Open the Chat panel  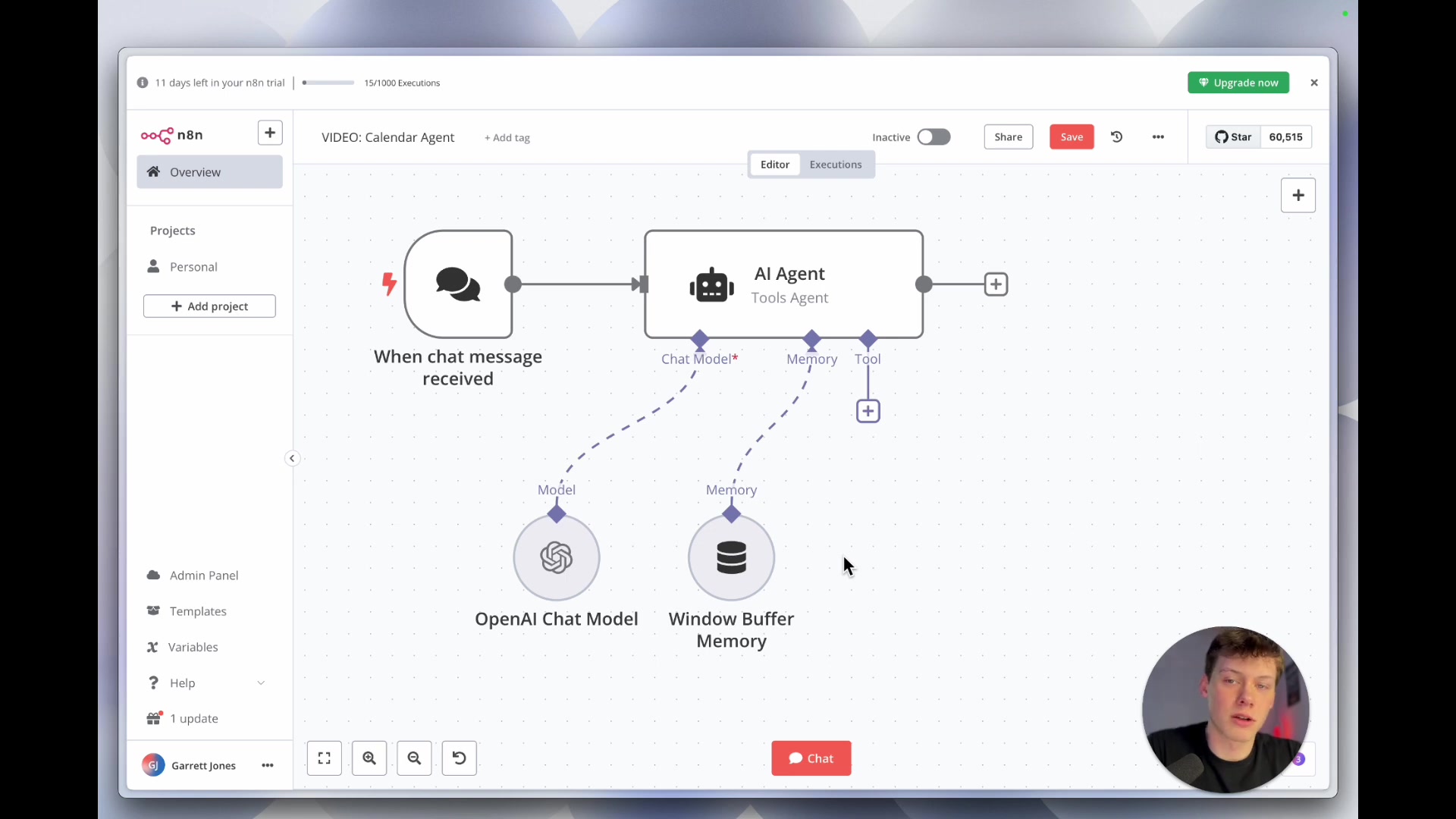811,758
